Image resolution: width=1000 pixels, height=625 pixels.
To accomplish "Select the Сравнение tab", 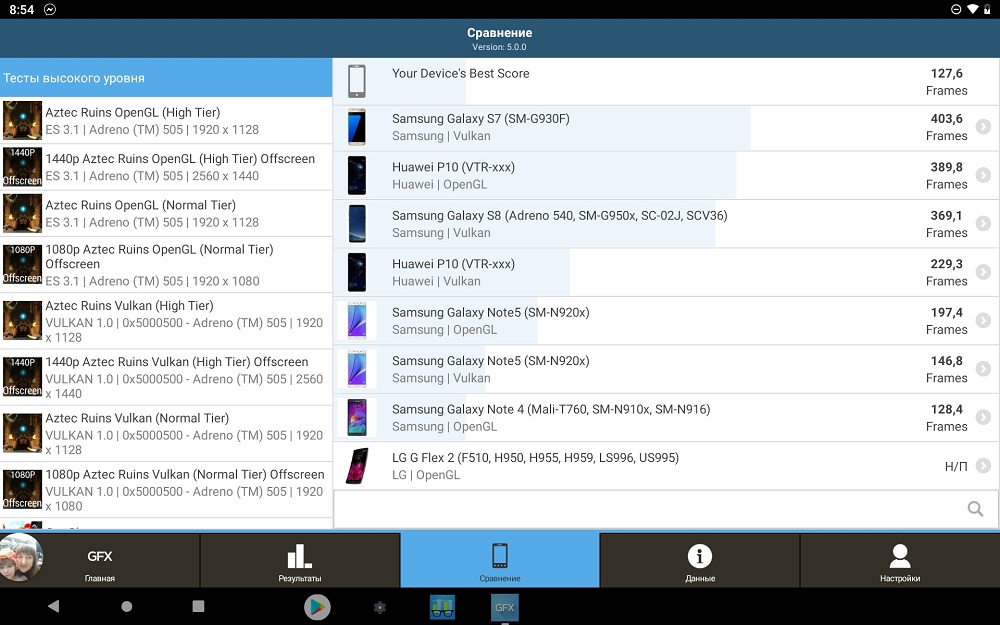I will [x=499, y=561].
